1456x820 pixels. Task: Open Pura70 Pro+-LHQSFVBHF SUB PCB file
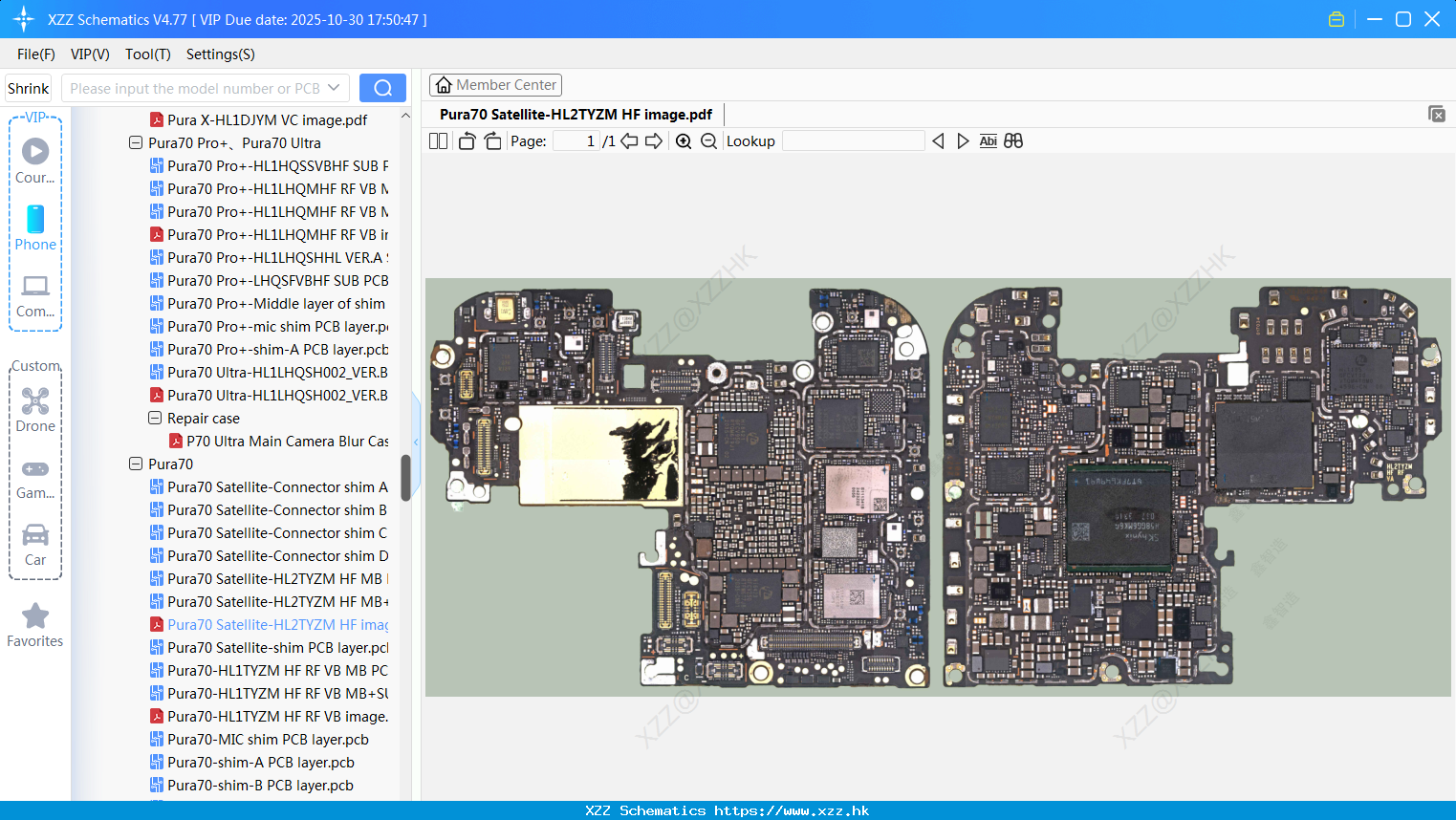[269, 280]
